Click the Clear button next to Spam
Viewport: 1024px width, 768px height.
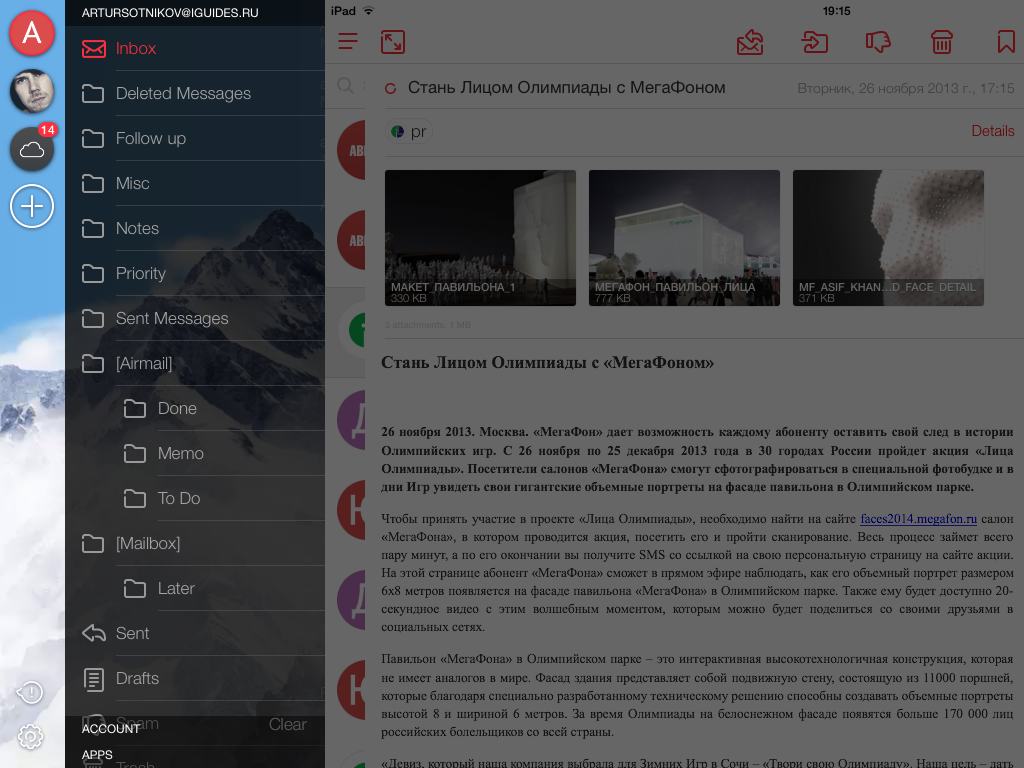(287, 724)
